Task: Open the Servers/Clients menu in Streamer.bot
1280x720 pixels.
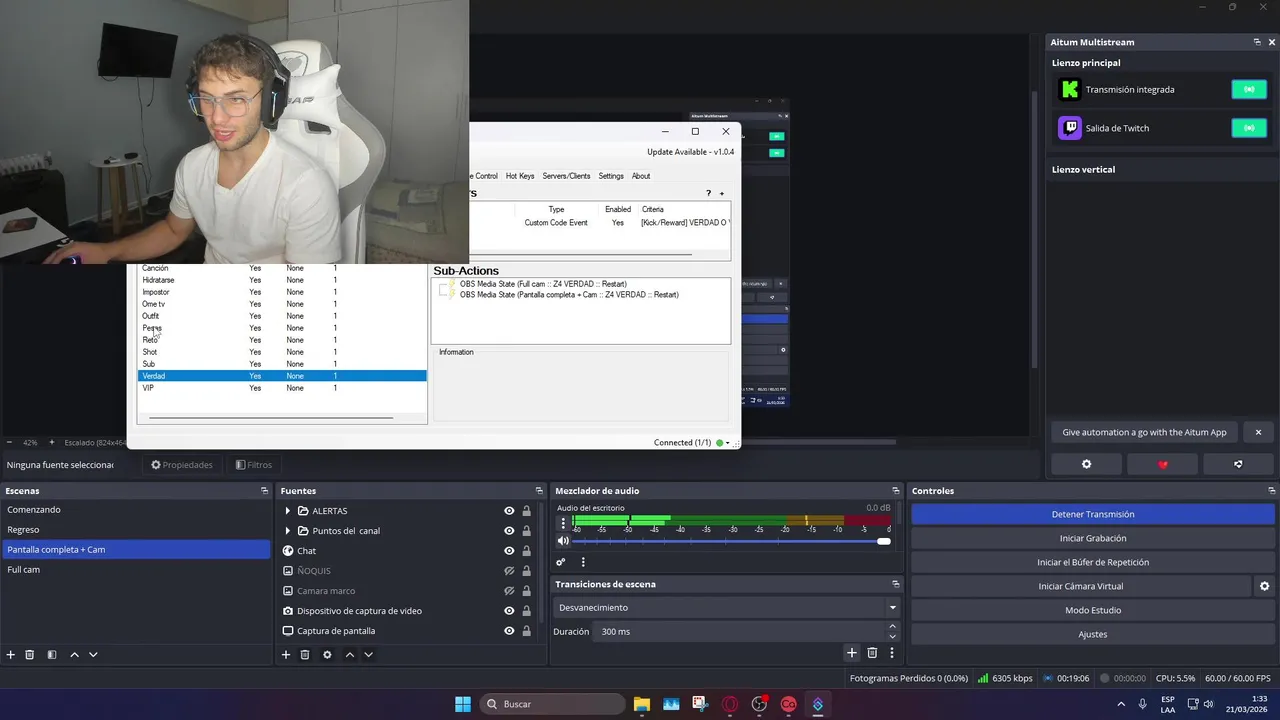Action: coord(566,176)
